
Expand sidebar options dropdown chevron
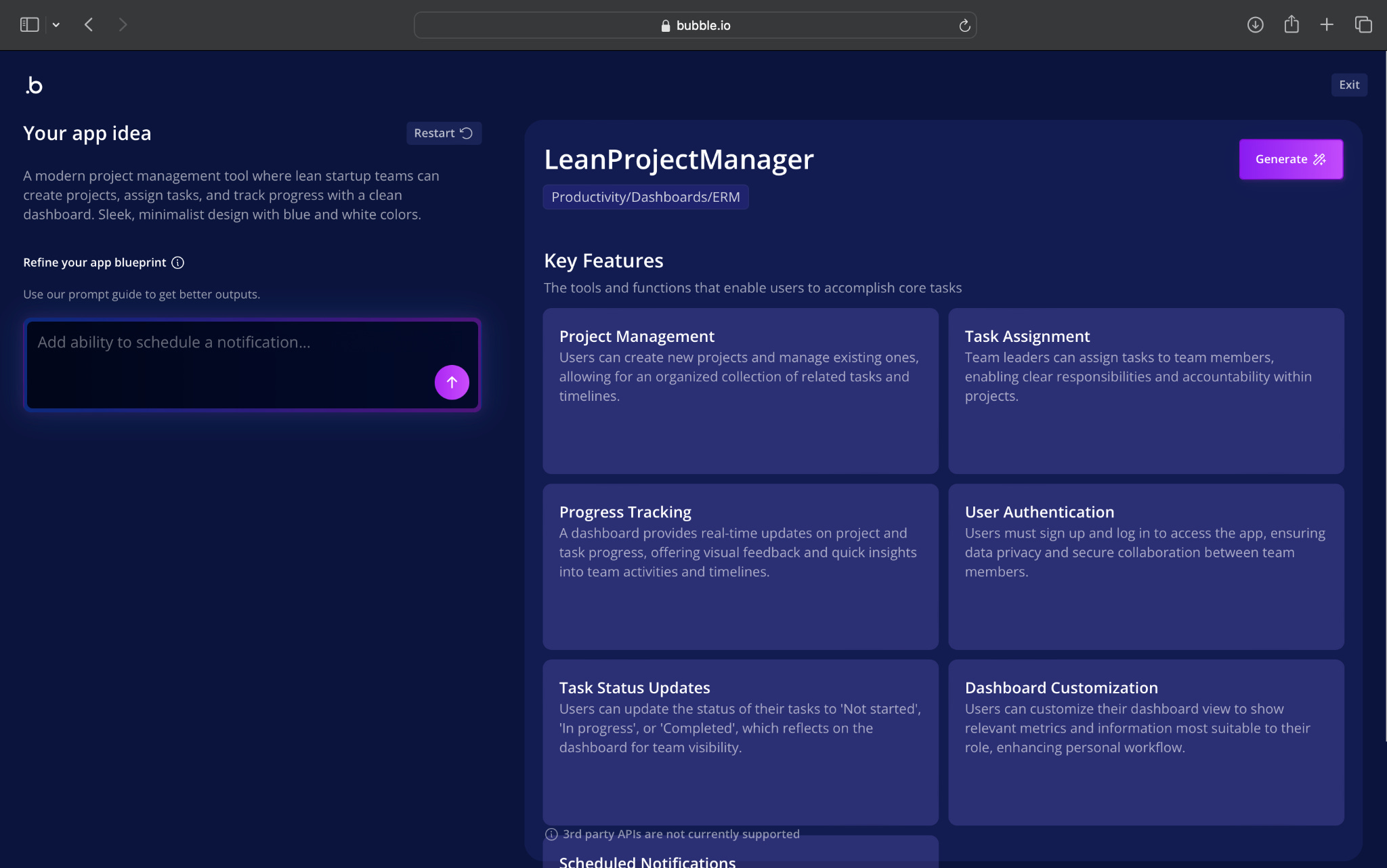pyautogui.click(x=56, y=25)
